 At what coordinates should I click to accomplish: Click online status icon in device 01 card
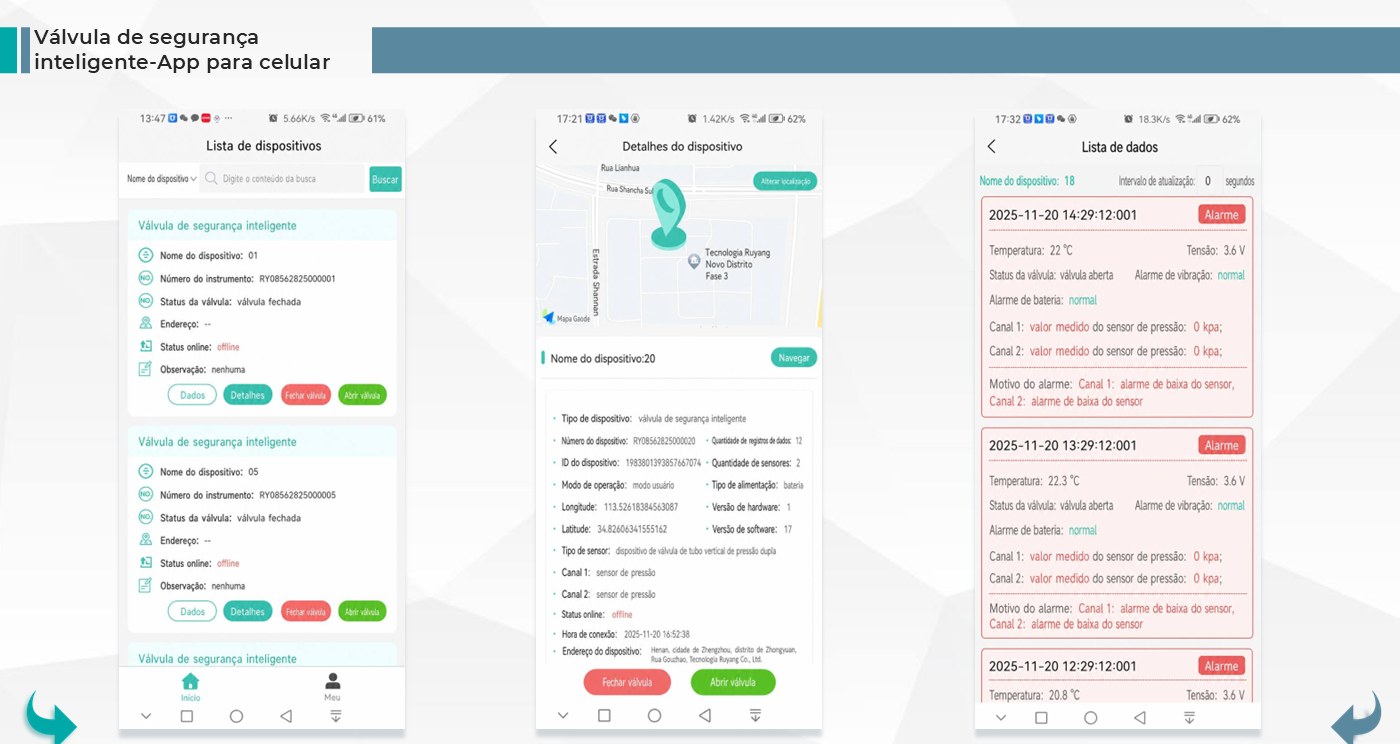coord(145,346)
